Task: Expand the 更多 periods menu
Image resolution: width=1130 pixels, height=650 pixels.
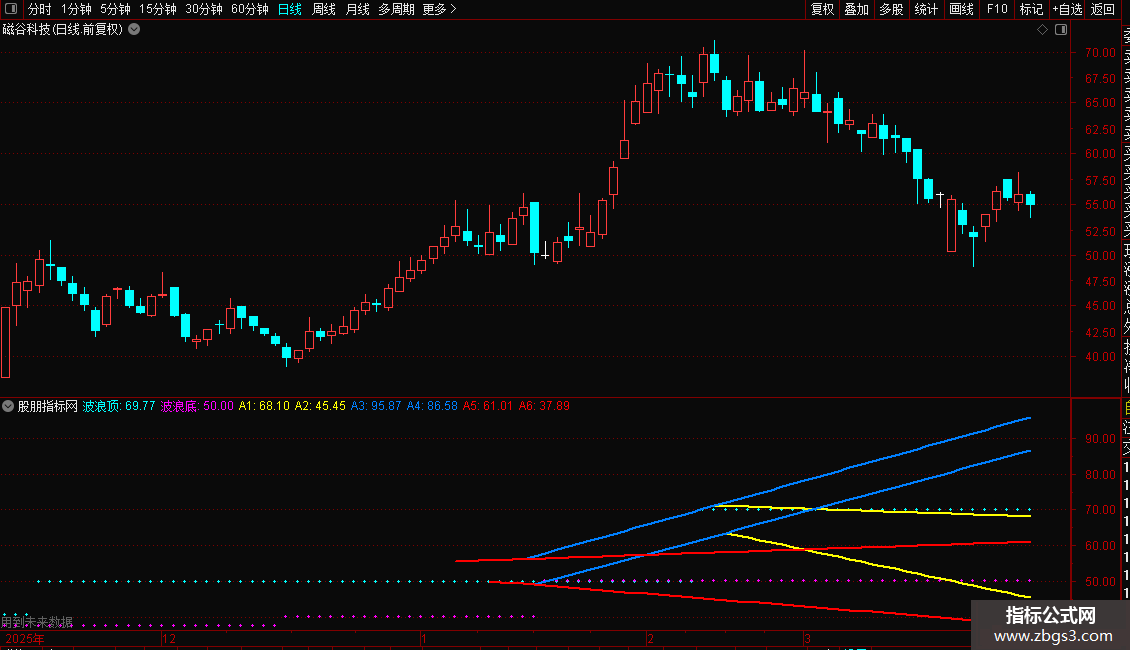Action: (x=440, y=9)
